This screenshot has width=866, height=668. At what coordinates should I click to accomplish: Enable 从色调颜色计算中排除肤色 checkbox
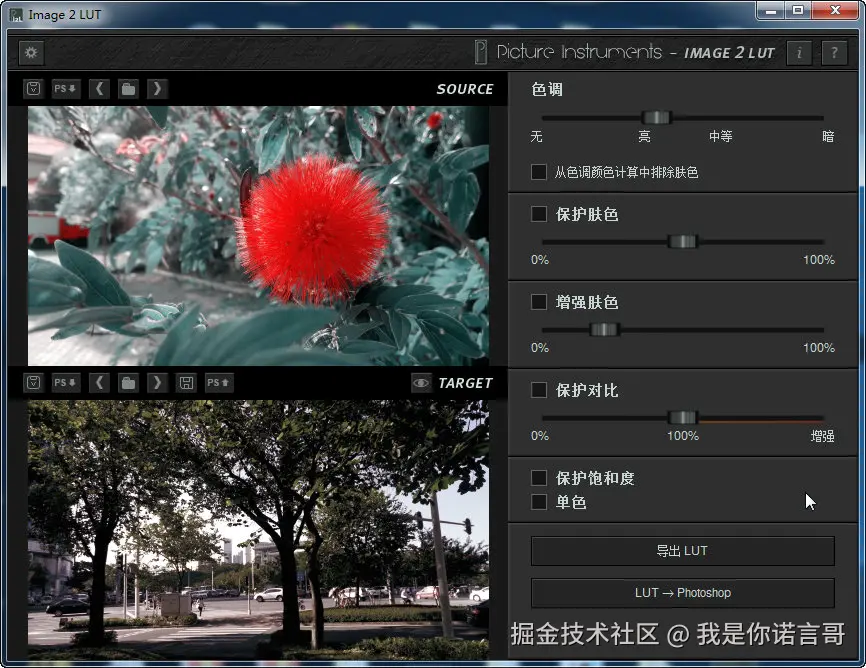click(x=538, y=172)
